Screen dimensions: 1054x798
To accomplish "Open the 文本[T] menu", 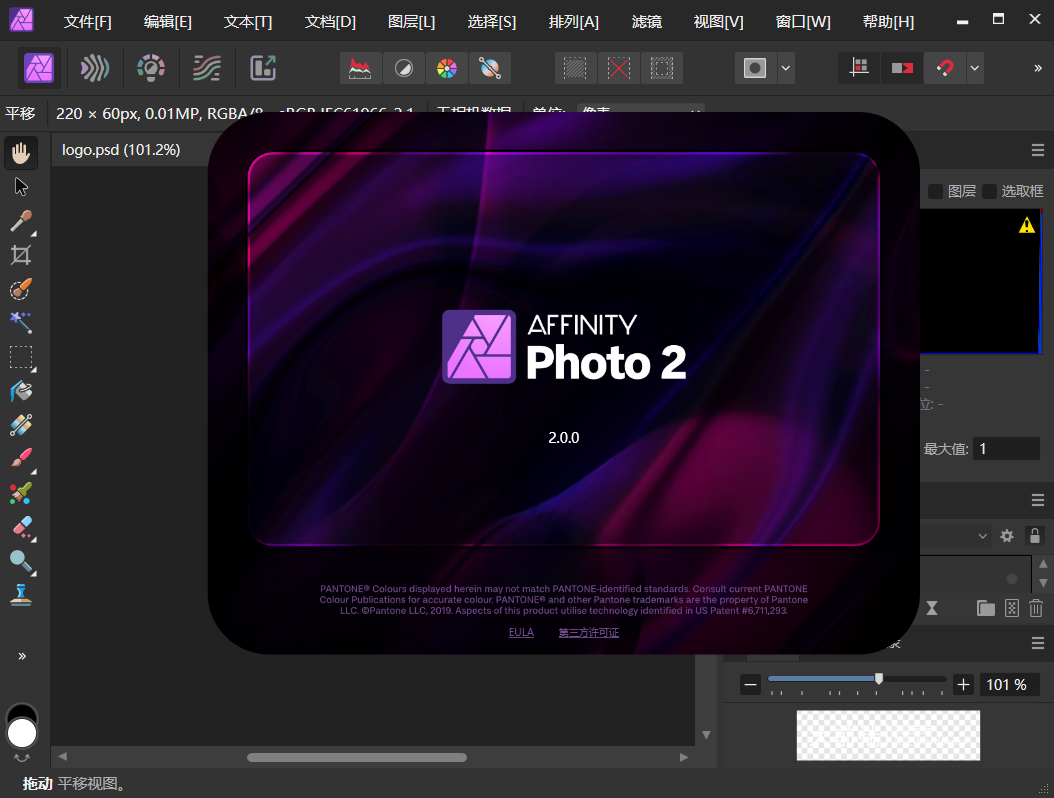I will (x=247, y=22).
